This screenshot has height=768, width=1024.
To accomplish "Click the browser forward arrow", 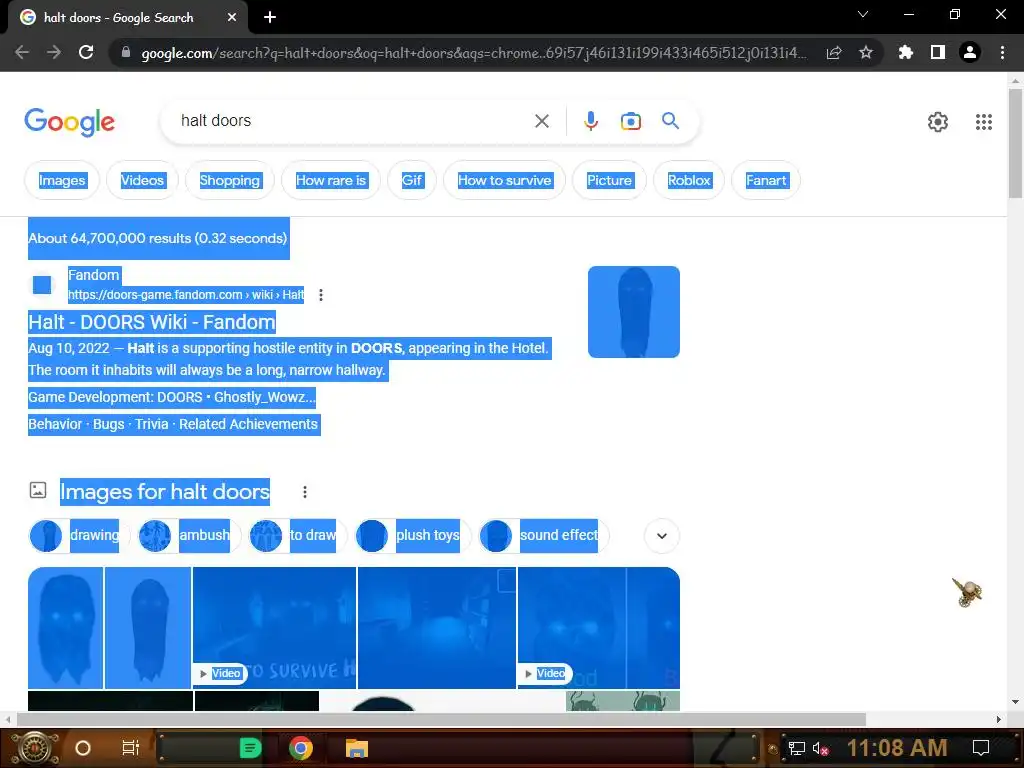I will (x=54, y=52).
